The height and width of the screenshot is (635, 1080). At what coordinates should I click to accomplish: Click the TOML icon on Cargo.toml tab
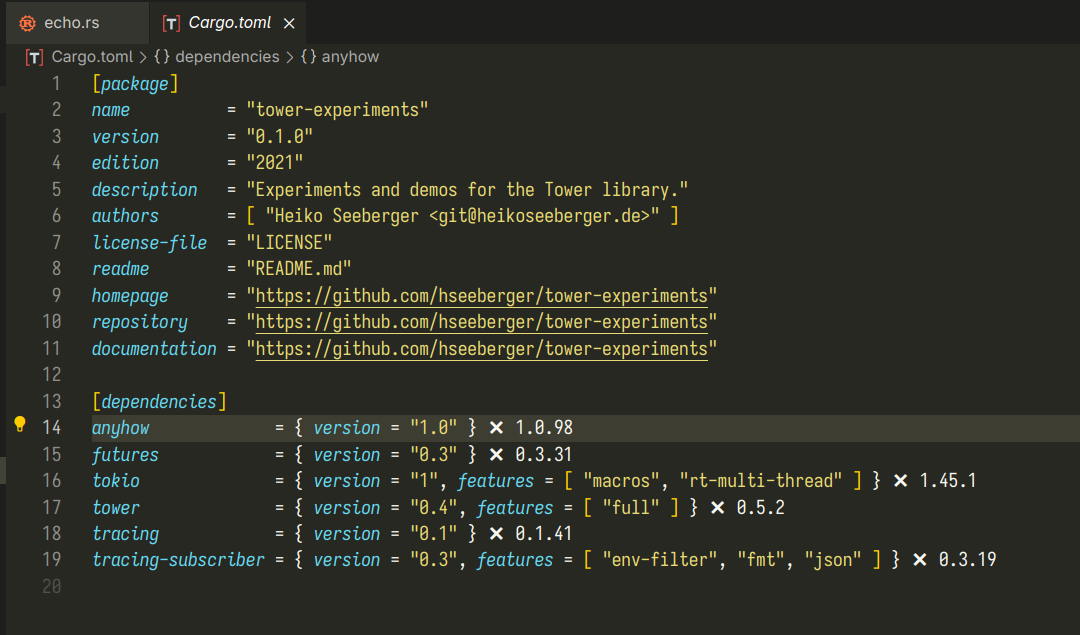(x=171, y=24)
